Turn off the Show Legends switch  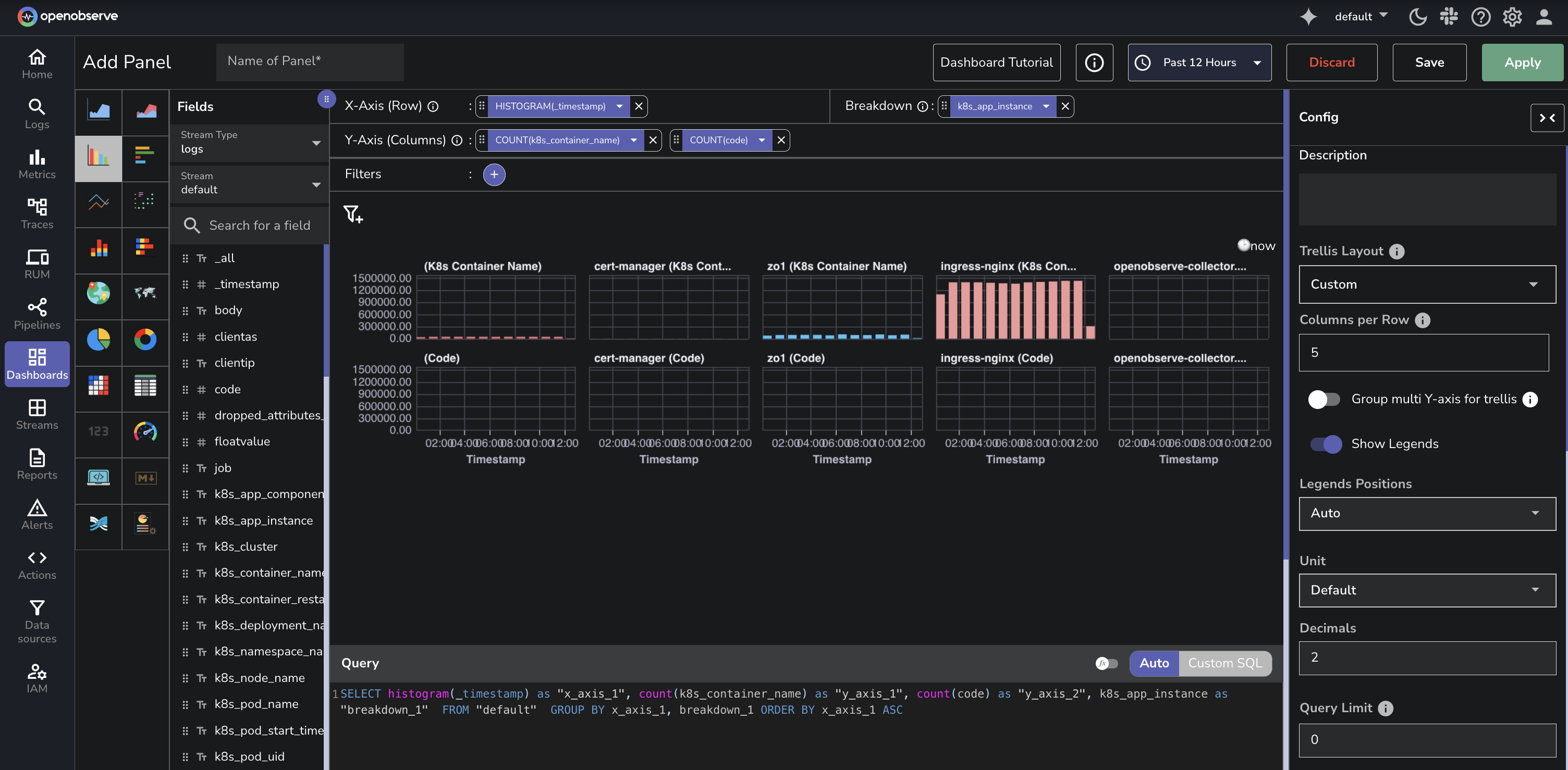pos(1325,444)
